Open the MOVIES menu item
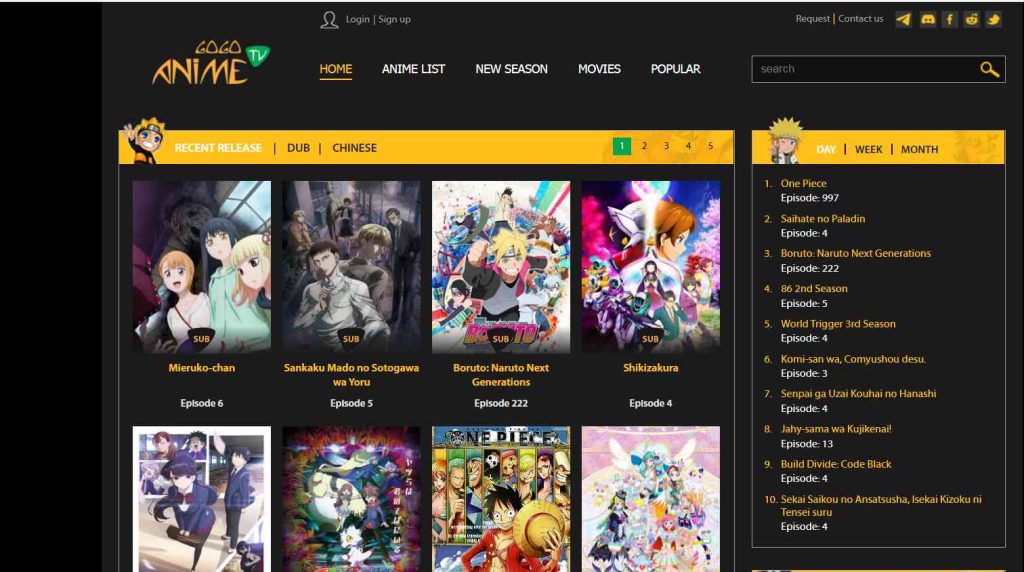This screenshot has width=1024, height=572. pos(599,69)
